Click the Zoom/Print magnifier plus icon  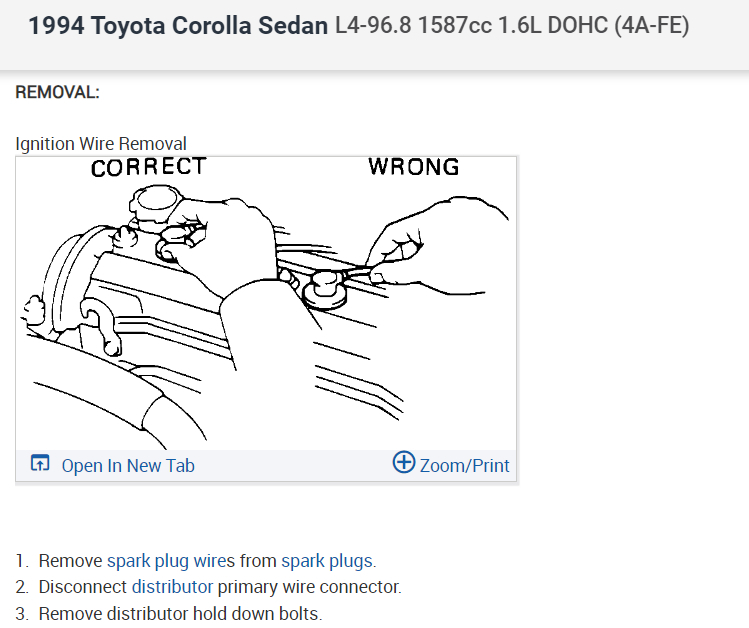[x=403, y=463]
